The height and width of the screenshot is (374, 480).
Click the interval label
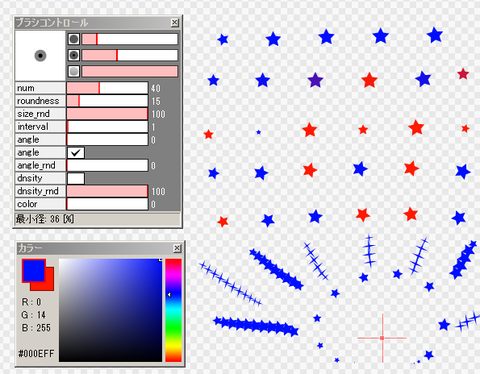coord(40,127)
